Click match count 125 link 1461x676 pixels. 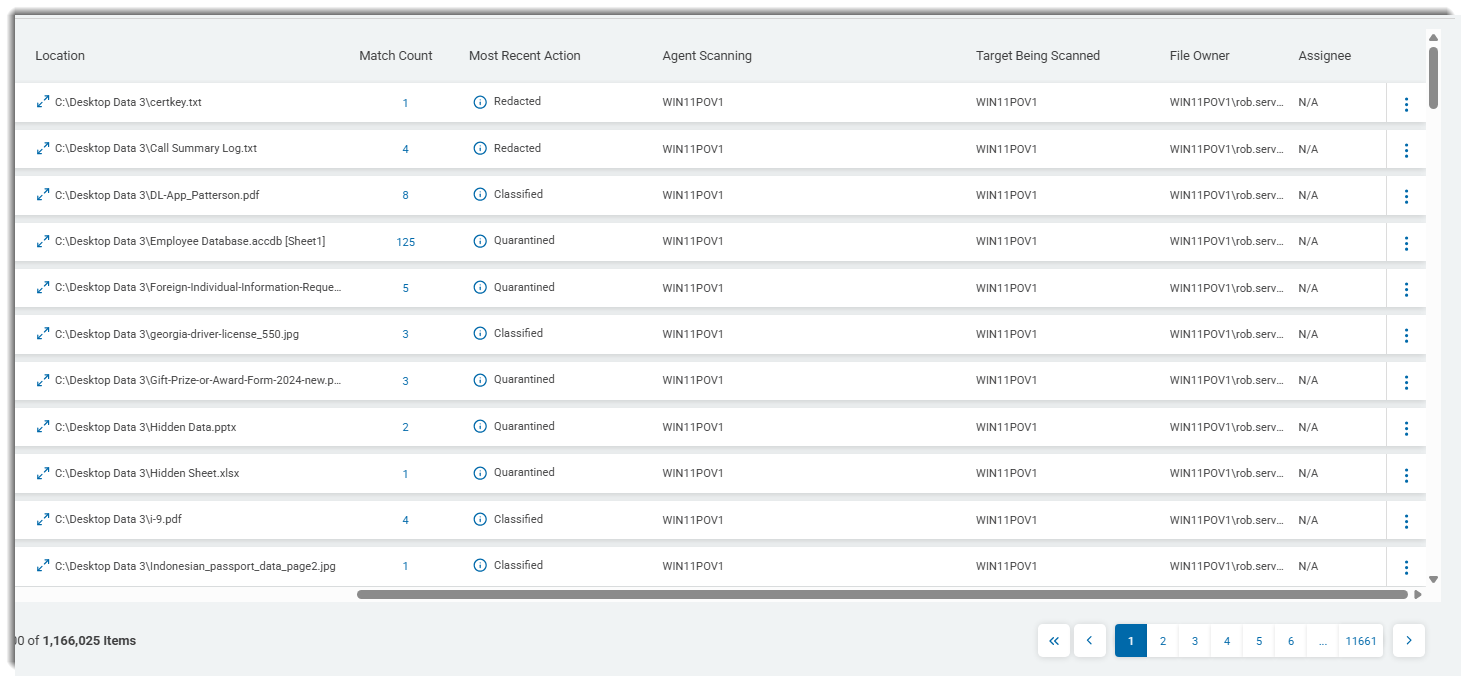point(405,242)
